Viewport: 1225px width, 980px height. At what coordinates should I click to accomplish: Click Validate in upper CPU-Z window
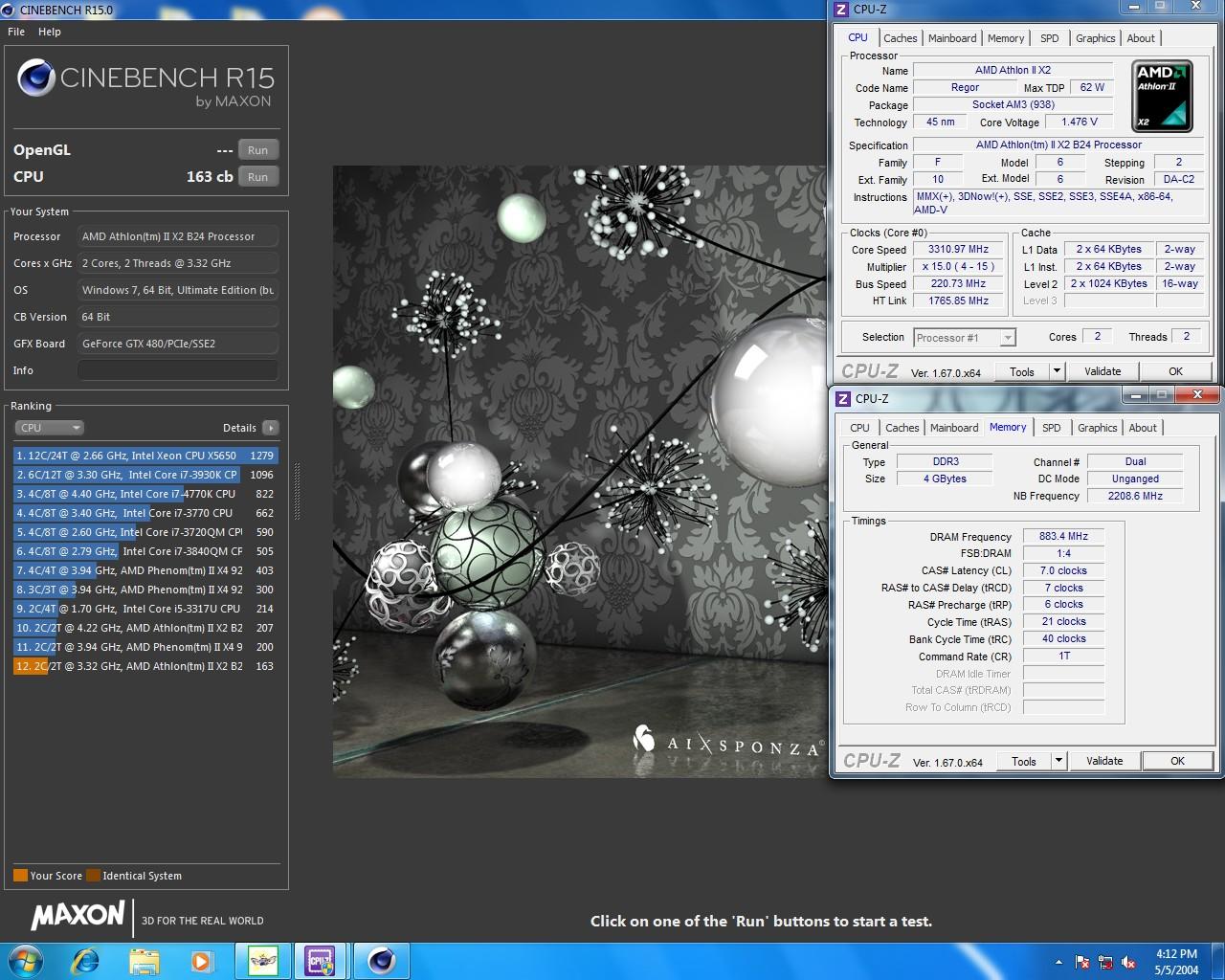[x=1102, y=371]
